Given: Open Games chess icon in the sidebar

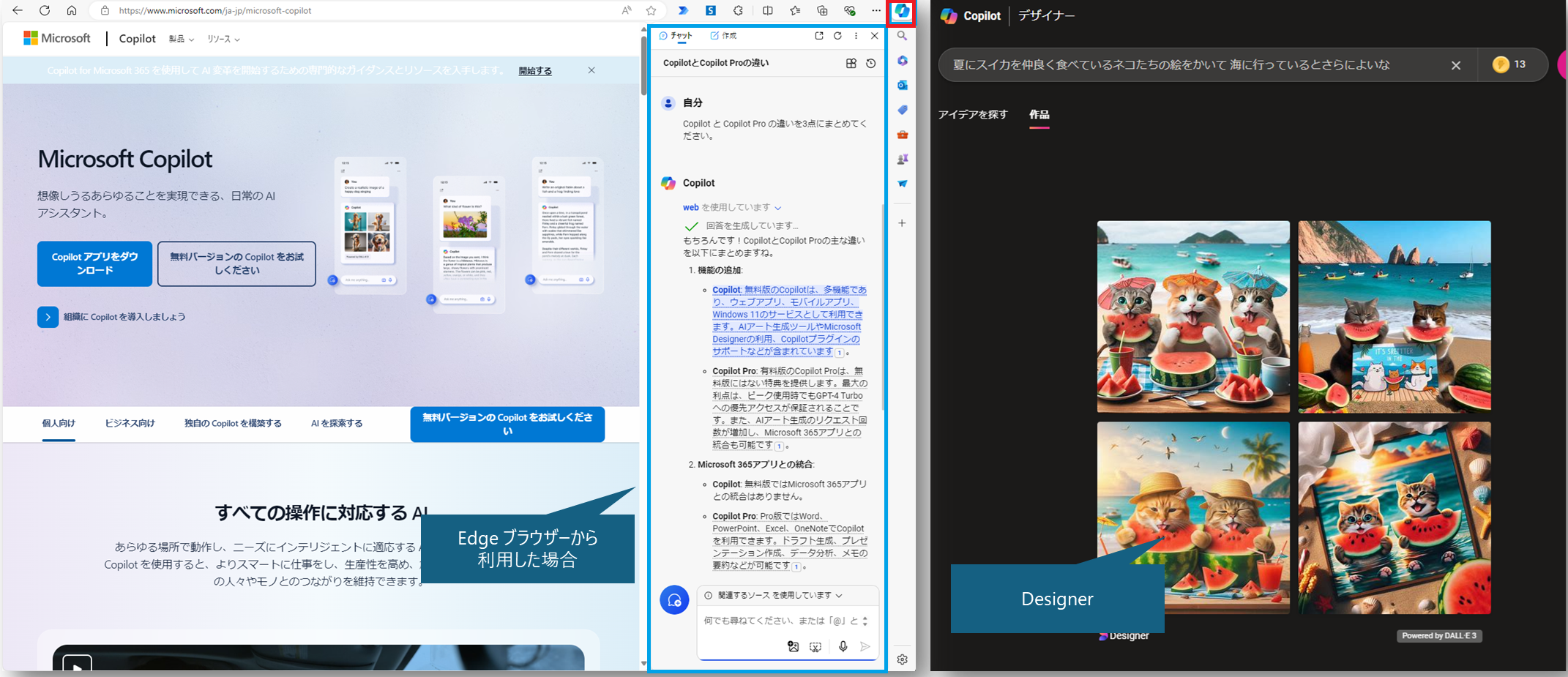Looking at the screenshot, I should 903,159.
